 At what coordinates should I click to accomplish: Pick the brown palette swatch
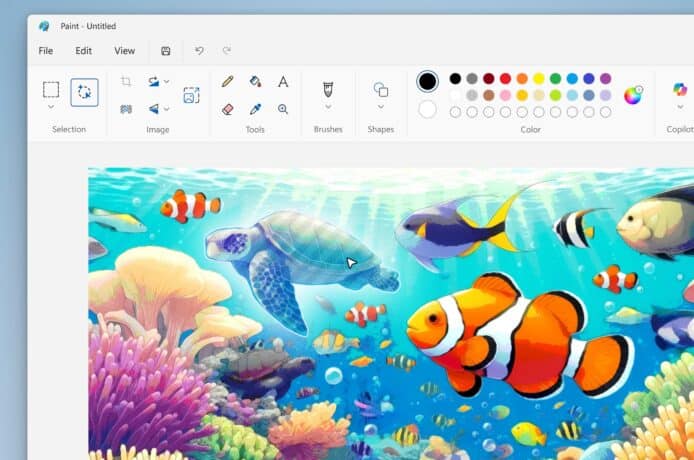(489, 95)
